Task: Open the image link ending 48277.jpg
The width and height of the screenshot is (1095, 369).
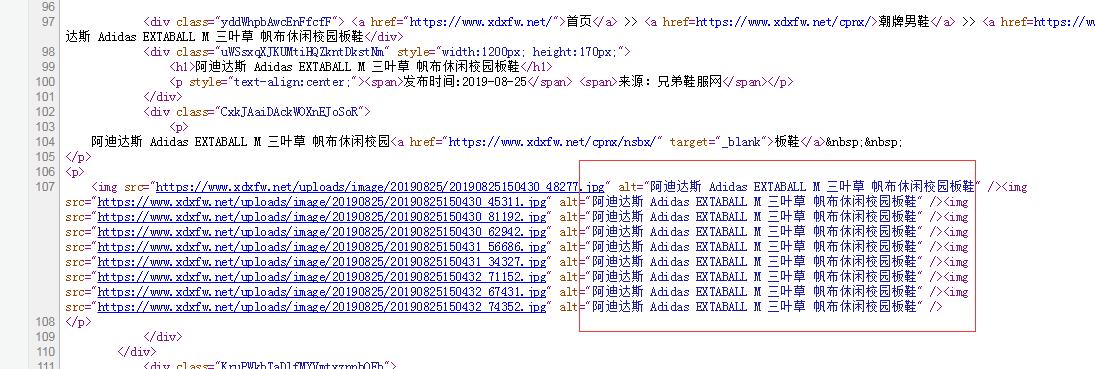Action: [380, 187]
